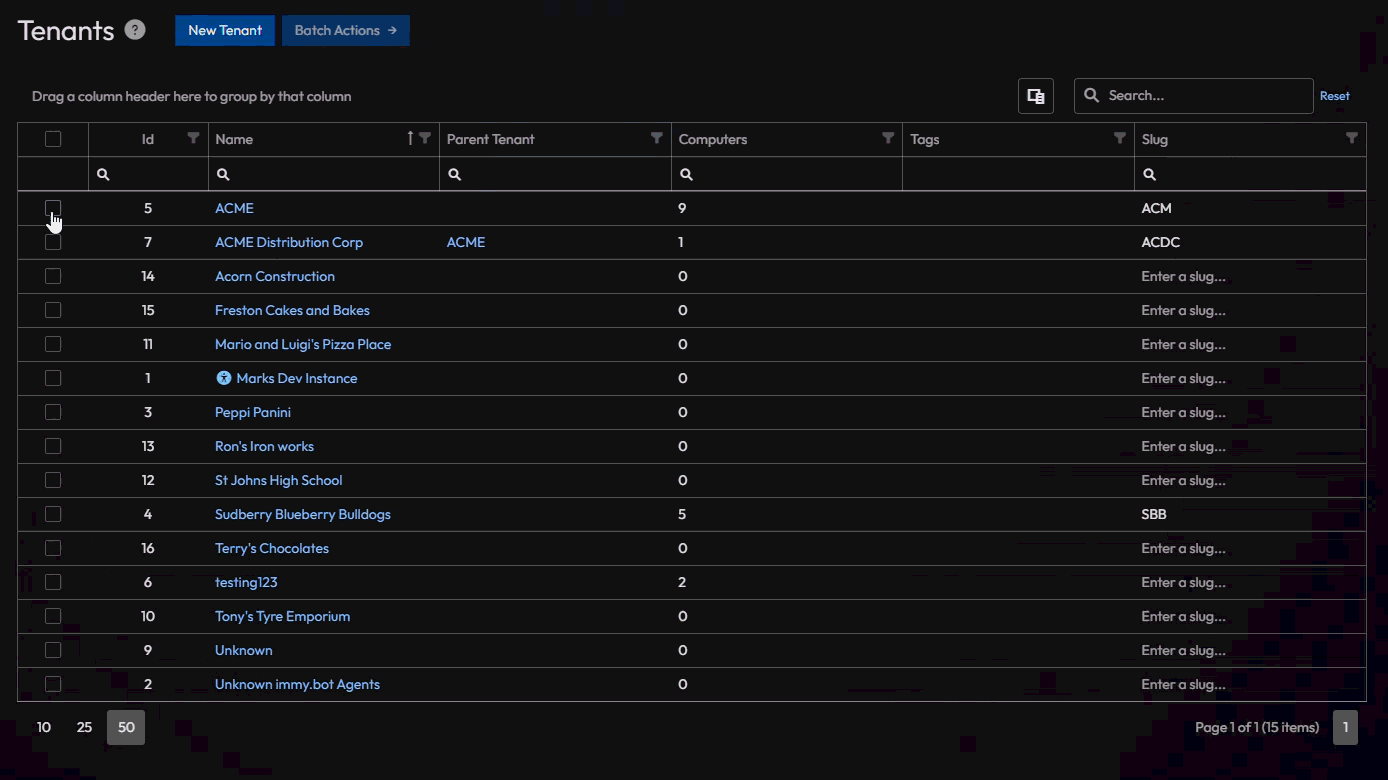
Task: Select the Peppi Panini row checkbox
Action: tap(53, 412)
